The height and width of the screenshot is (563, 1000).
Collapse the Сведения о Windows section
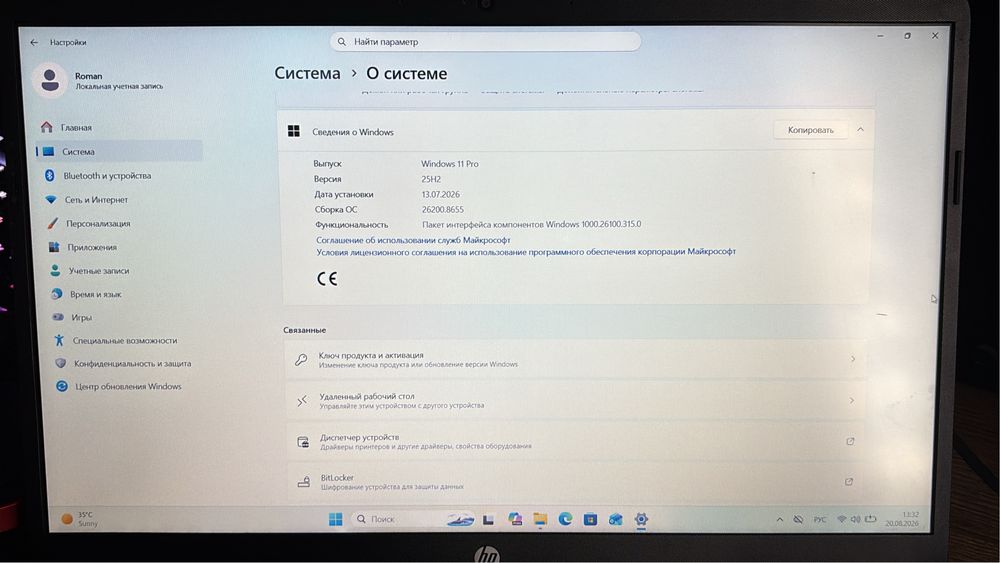860,129
